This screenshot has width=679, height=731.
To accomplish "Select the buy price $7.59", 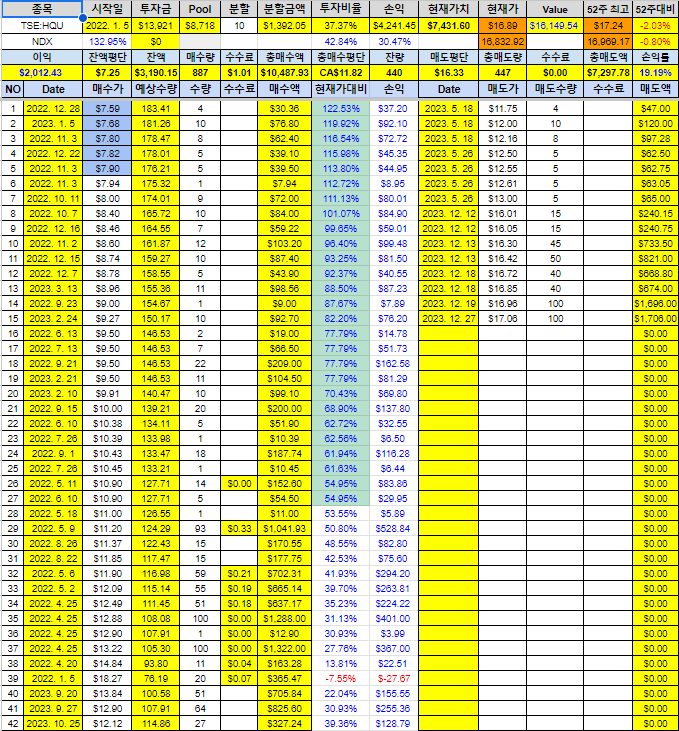I will tap(107, 109).
